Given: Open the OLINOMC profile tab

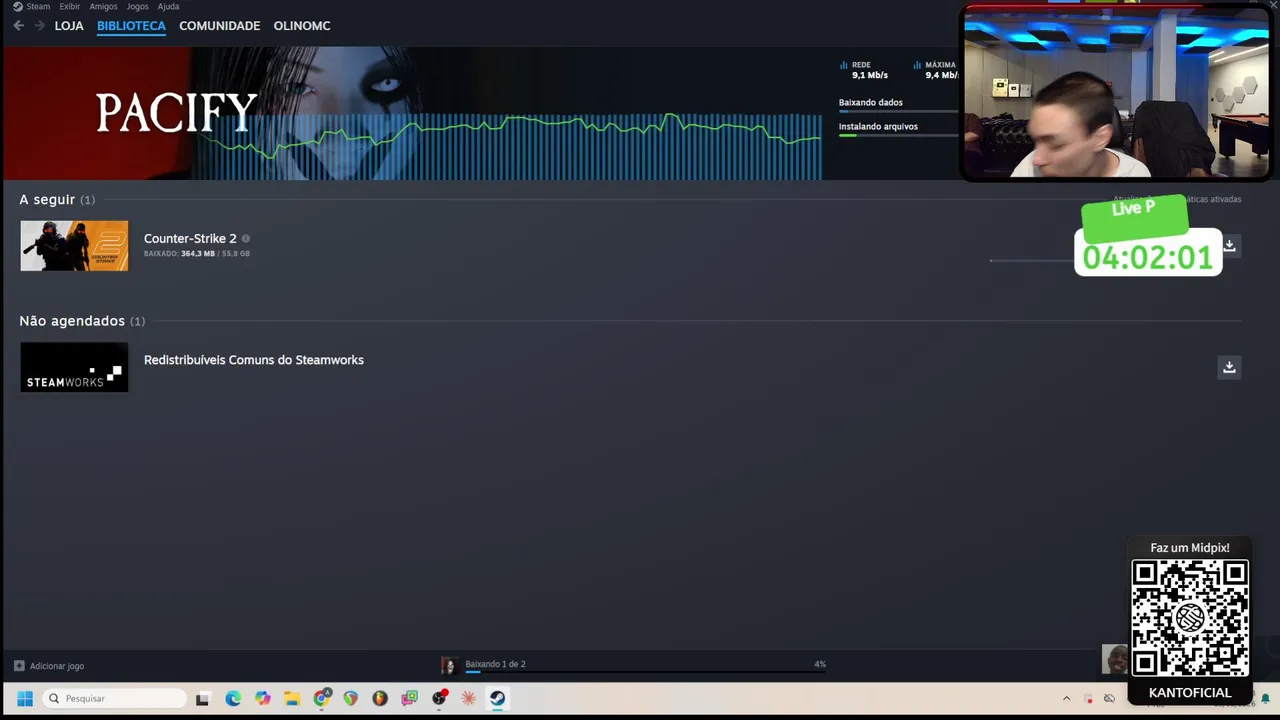Looking at the screenshot, I should click(x=302, y=26).
